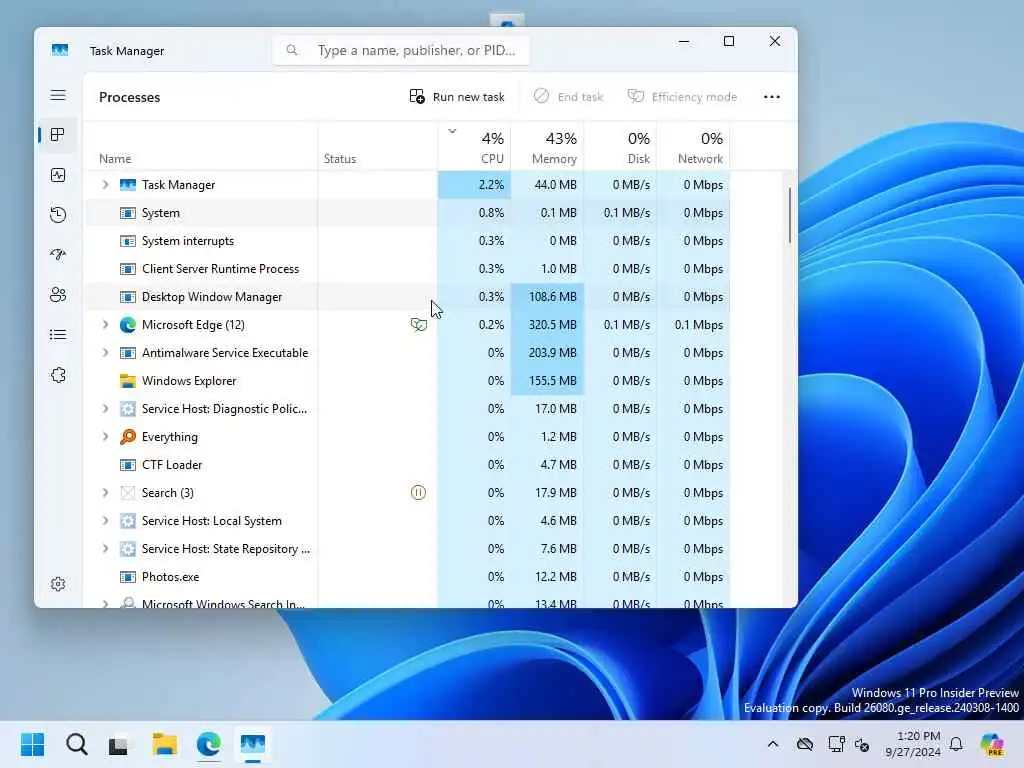
Task: Click the Efficiency mode button
Action: point(682,97)
